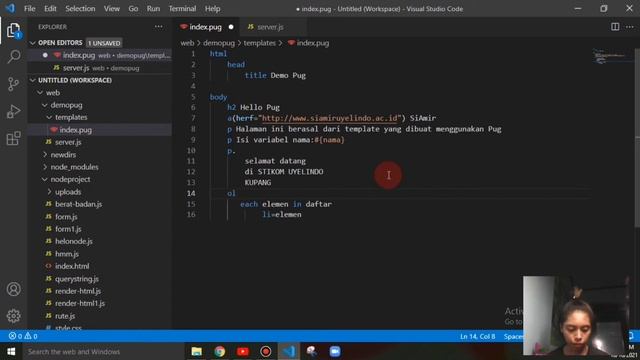Click the 1 Unsaved badge

coord(104,43)
